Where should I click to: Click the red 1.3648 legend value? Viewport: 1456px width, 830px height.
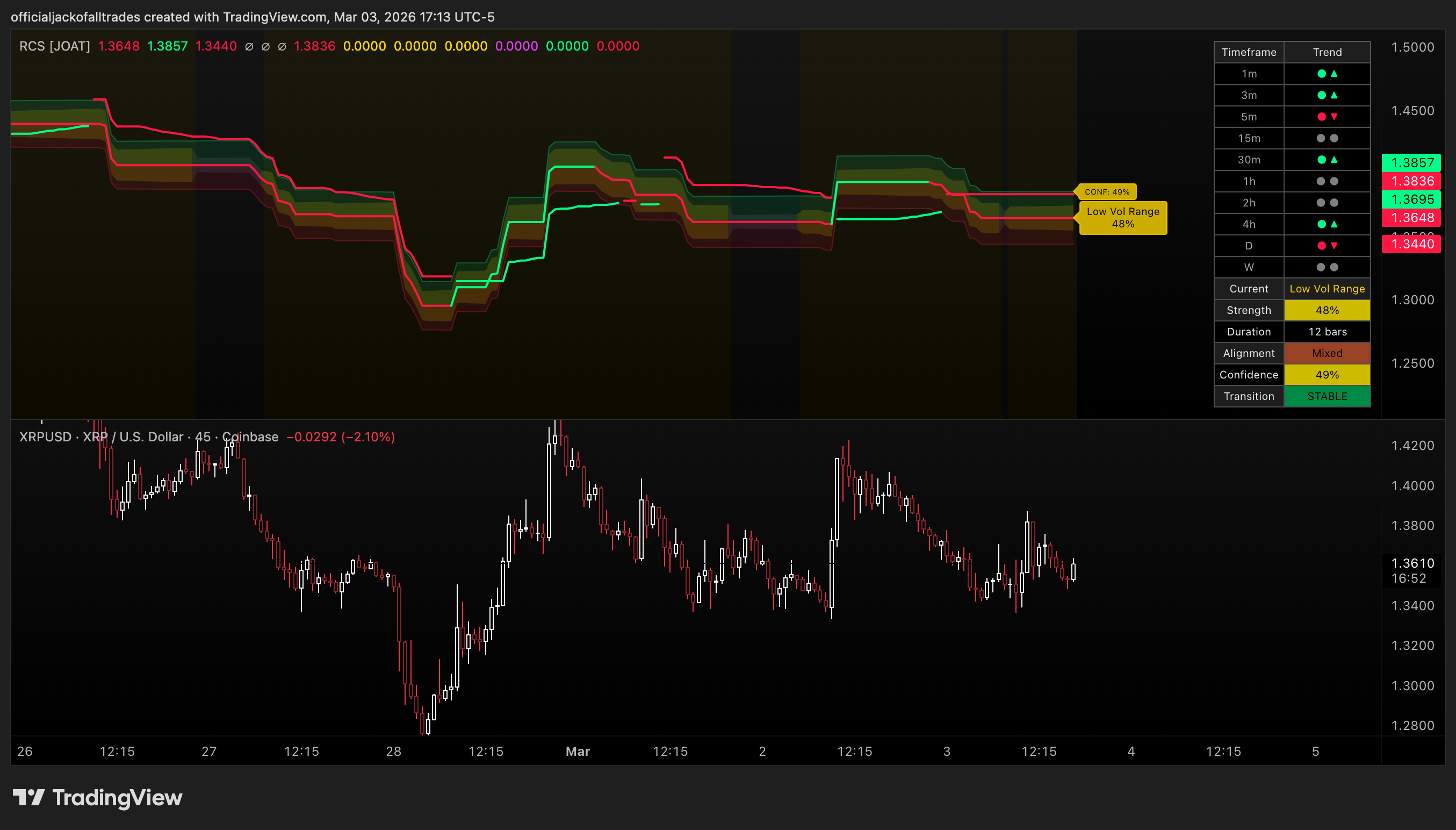pos(119,46)
